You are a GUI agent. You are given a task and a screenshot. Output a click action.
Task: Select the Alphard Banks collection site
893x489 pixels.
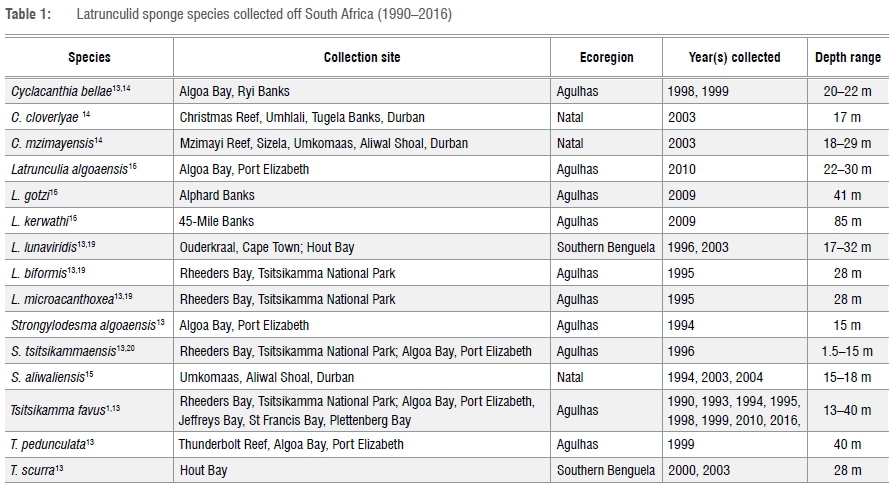[217, 195]
